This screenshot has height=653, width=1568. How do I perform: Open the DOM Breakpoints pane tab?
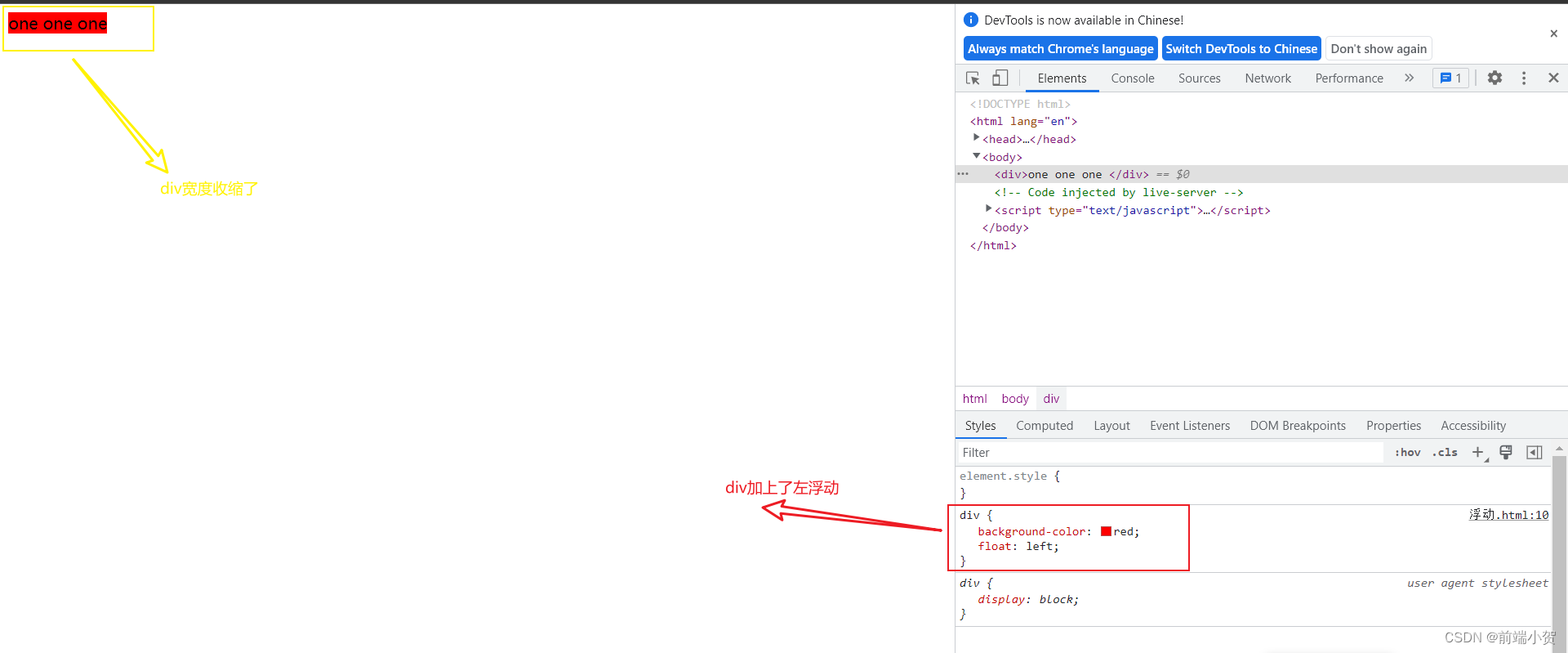(1298, 426)
